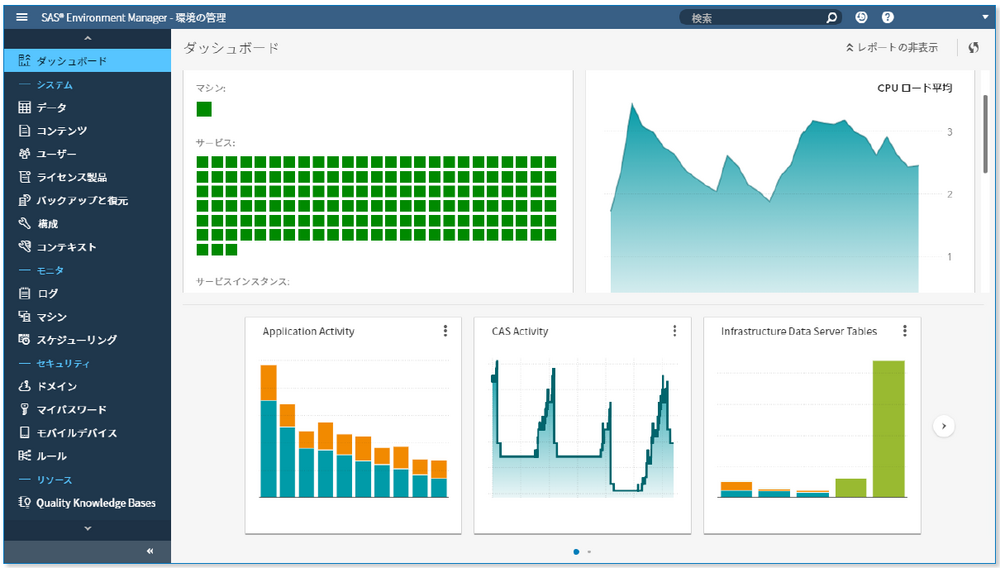Open ライセンス製品 in the sidebar
The image size is (1000, 568).
pyautogui.click(x=71, y=177)
